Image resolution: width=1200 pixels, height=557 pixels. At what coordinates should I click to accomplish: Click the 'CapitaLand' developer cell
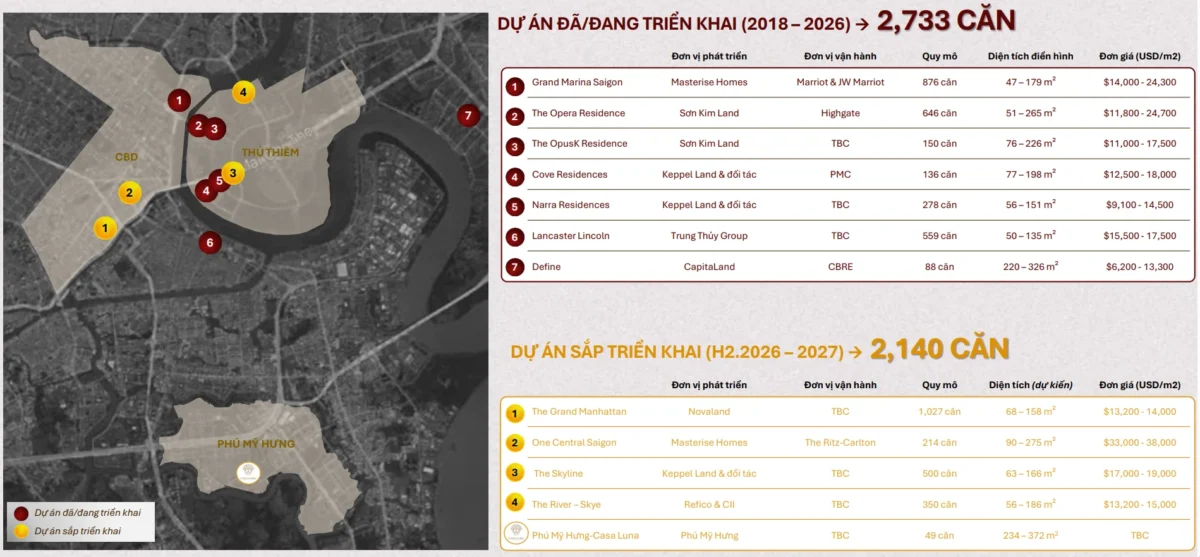click(x=709, y=267)
